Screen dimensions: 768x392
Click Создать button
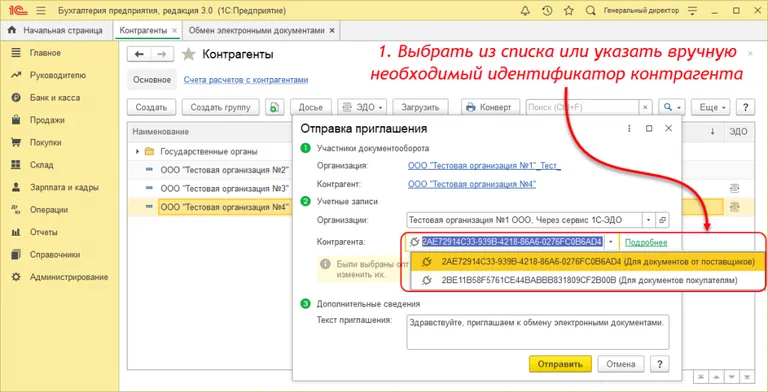[x=151, y=107]
